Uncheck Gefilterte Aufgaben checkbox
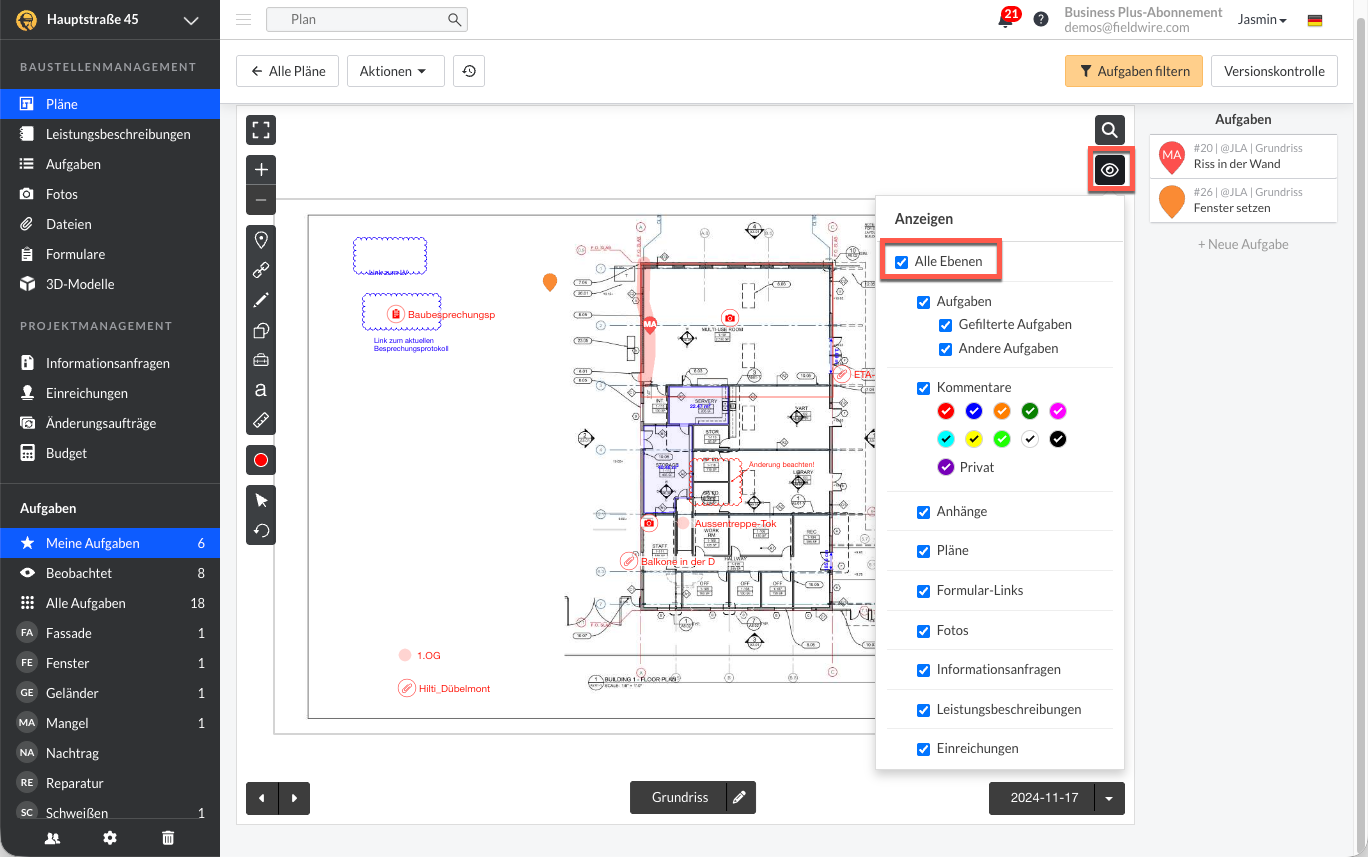 point(946,325)
